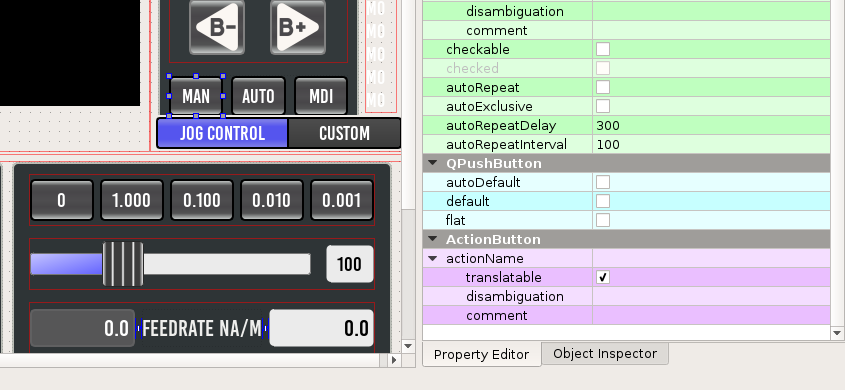Select the autoRepeatDelay property name
845x390 pixels.
tap(501, 126)
